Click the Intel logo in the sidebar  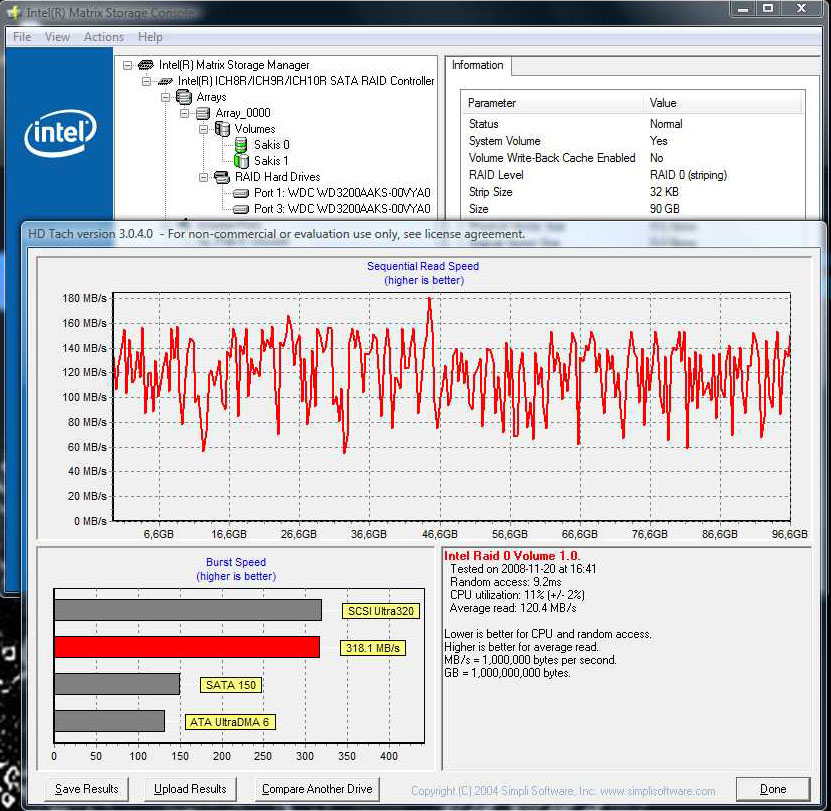[x=60, y=133]
